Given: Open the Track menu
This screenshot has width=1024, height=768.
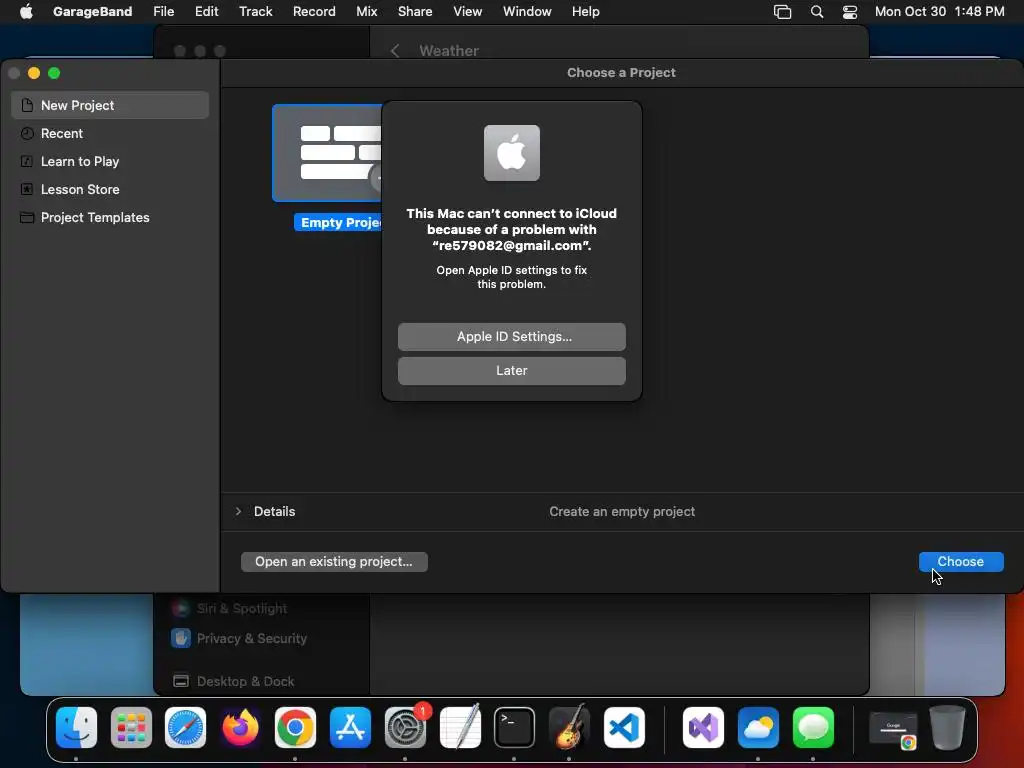Looking at the screenshot, I should (255, 11).
